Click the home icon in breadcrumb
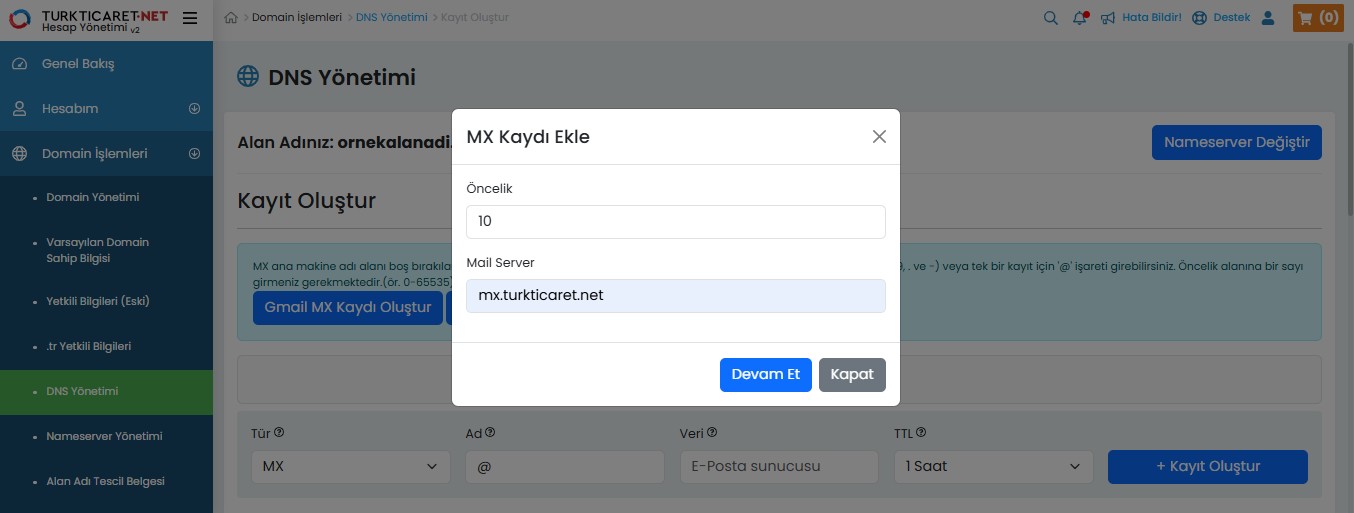 231,18
